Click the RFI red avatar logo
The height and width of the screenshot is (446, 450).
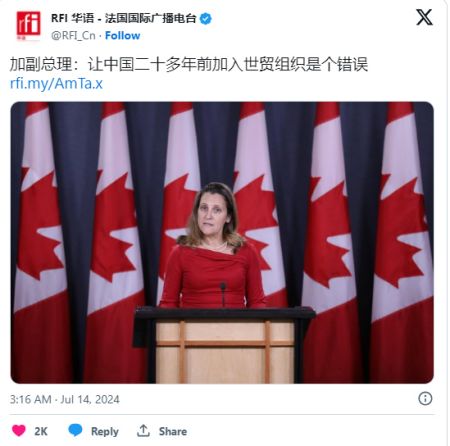tap(29, 26)
